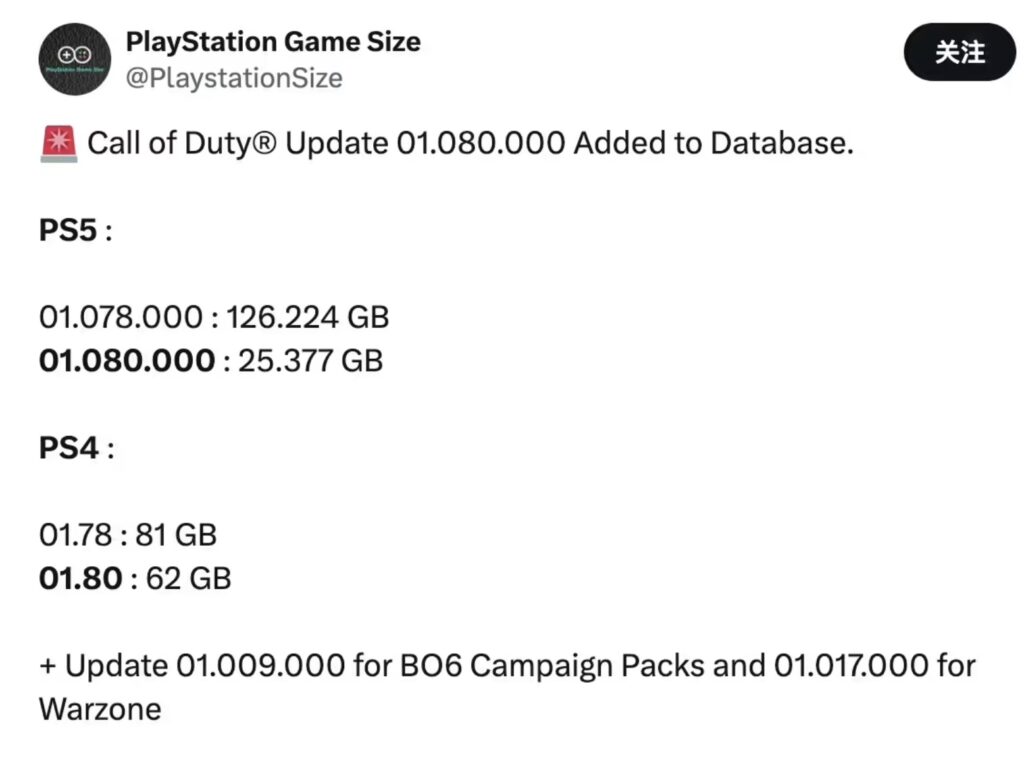
Task: Click the 01.78 : 81 GB line
Action: (x=128, y=535)
